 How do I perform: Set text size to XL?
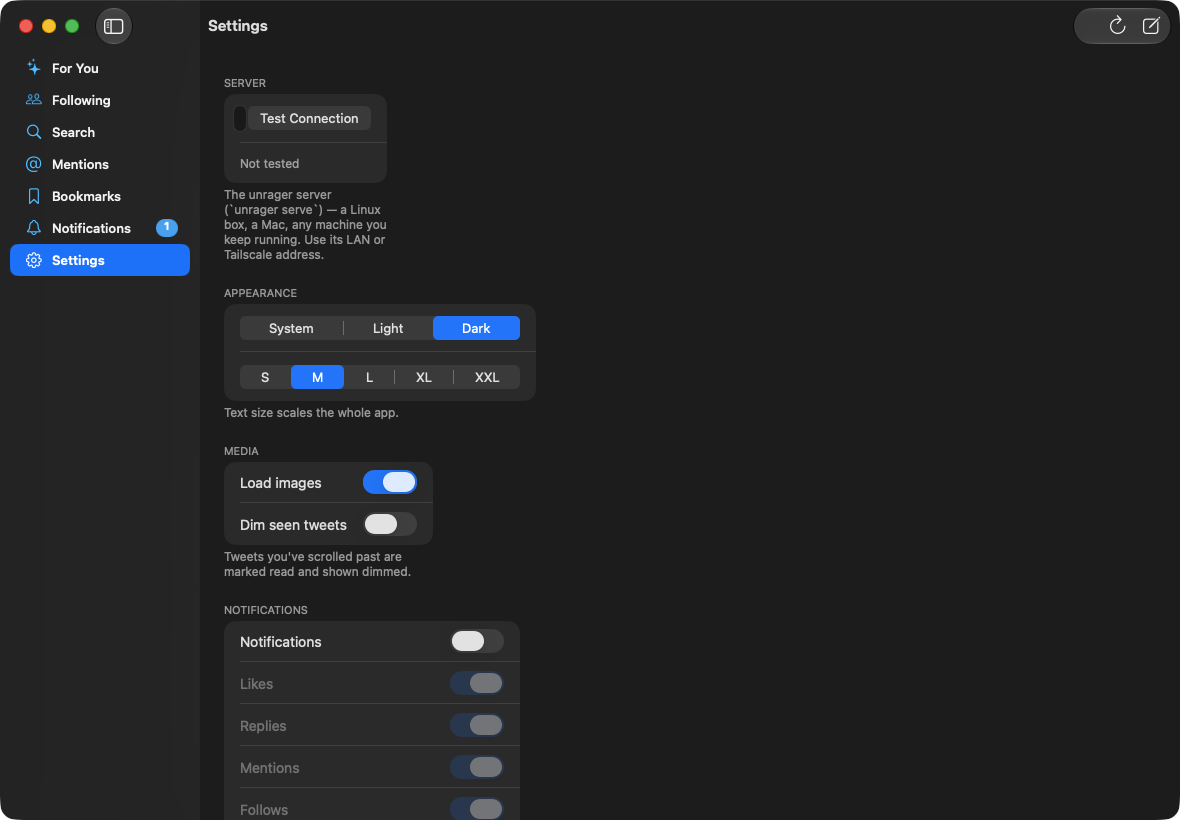[x=424, y=377]
